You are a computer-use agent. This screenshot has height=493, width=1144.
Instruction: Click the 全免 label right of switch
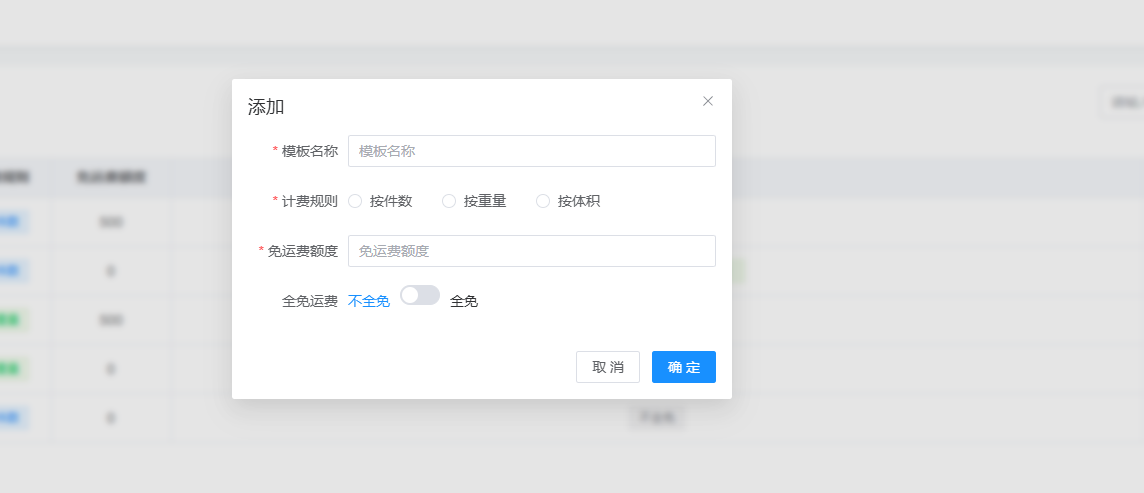click(x=464, y=301)
